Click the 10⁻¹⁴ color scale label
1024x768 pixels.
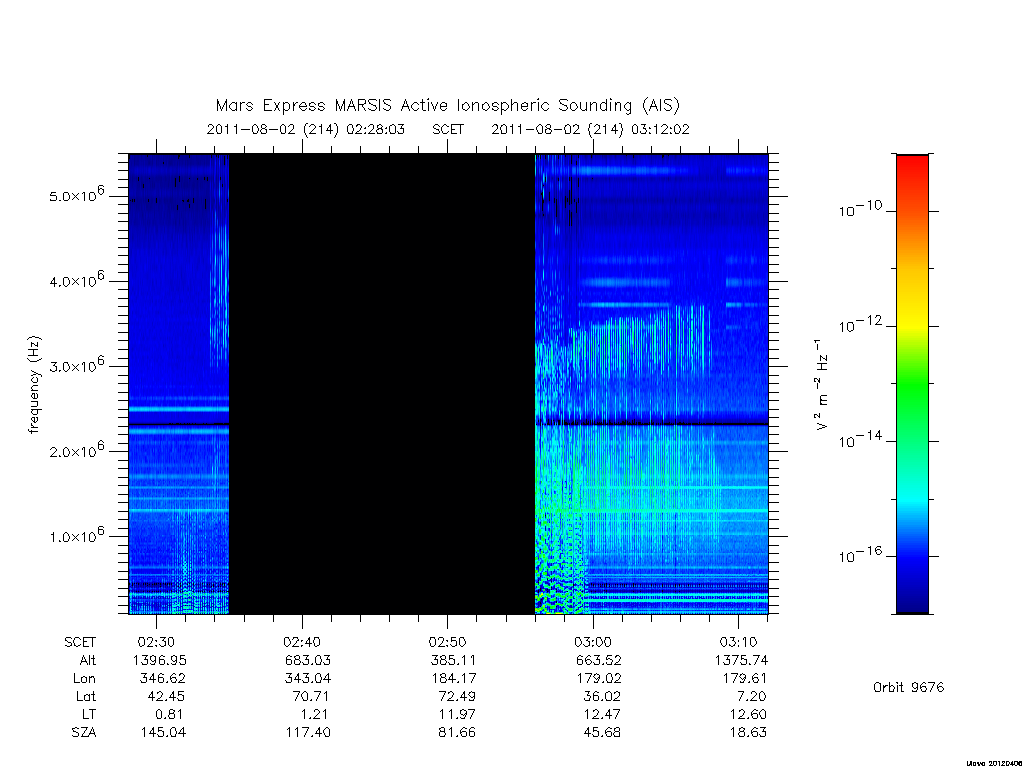[x=860, y=440]
